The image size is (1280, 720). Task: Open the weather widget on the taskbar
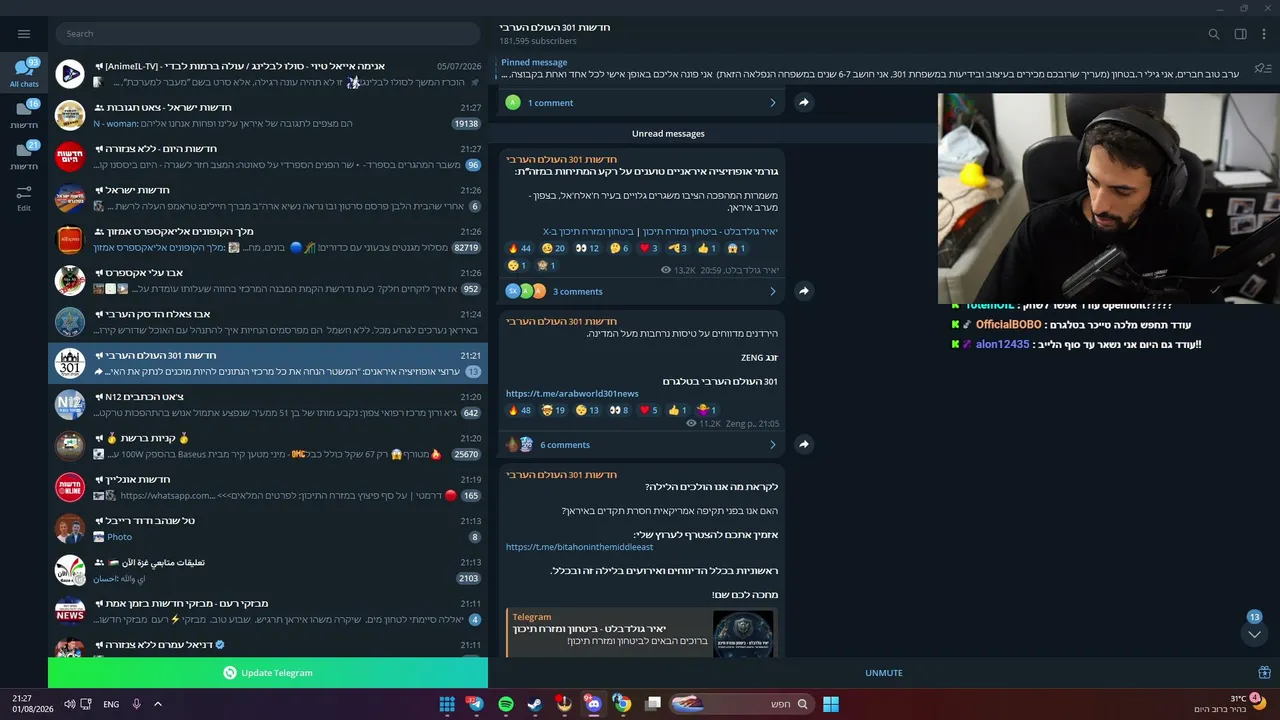point(1231,704)
